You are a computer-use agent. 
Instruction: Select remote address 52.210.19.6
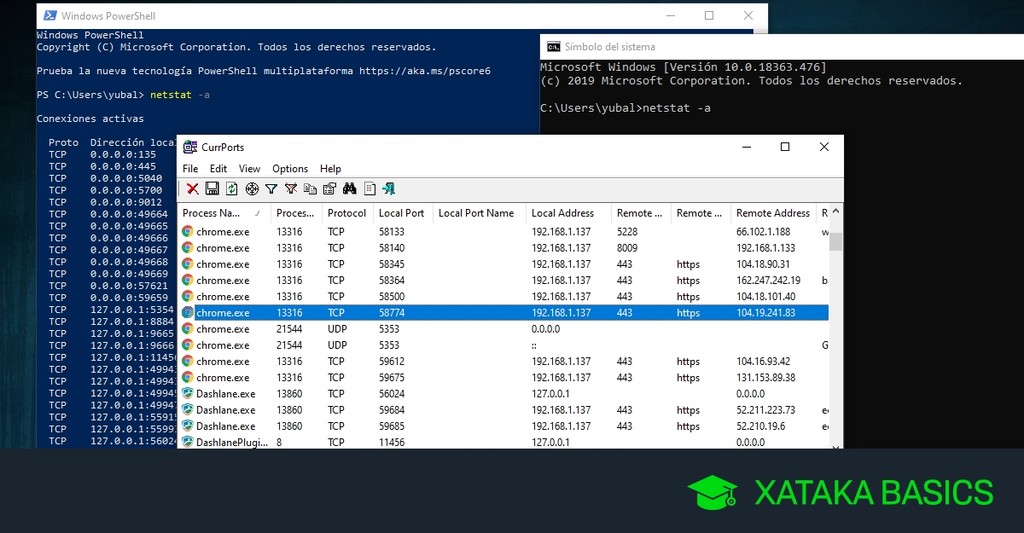click(x=761, y=426)
